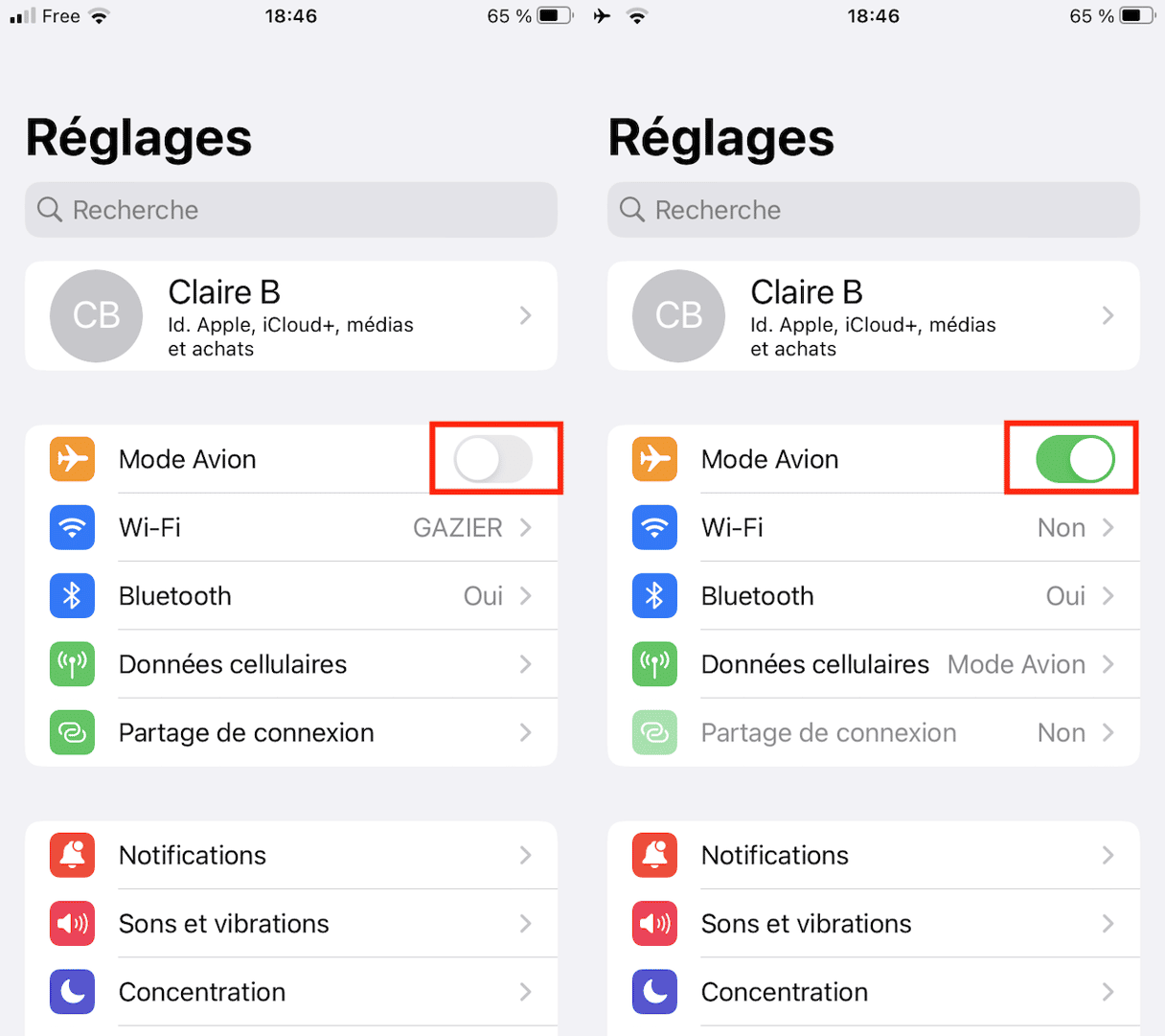Screen dimensions: 1165x1036
Task: Tap the red Notifications bell icon on right
Action: [x=654, y=855]
